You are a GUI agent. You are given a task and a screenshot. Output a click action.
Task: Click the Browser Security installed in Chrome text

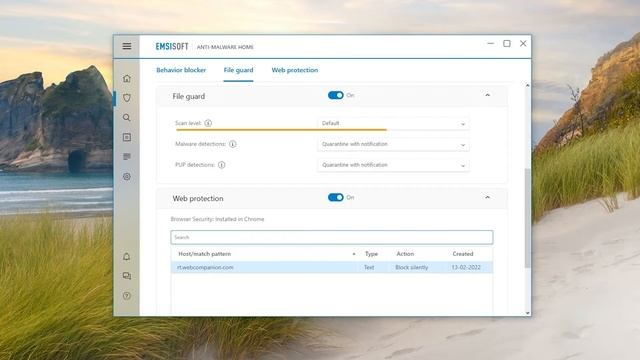coord(217,219)
